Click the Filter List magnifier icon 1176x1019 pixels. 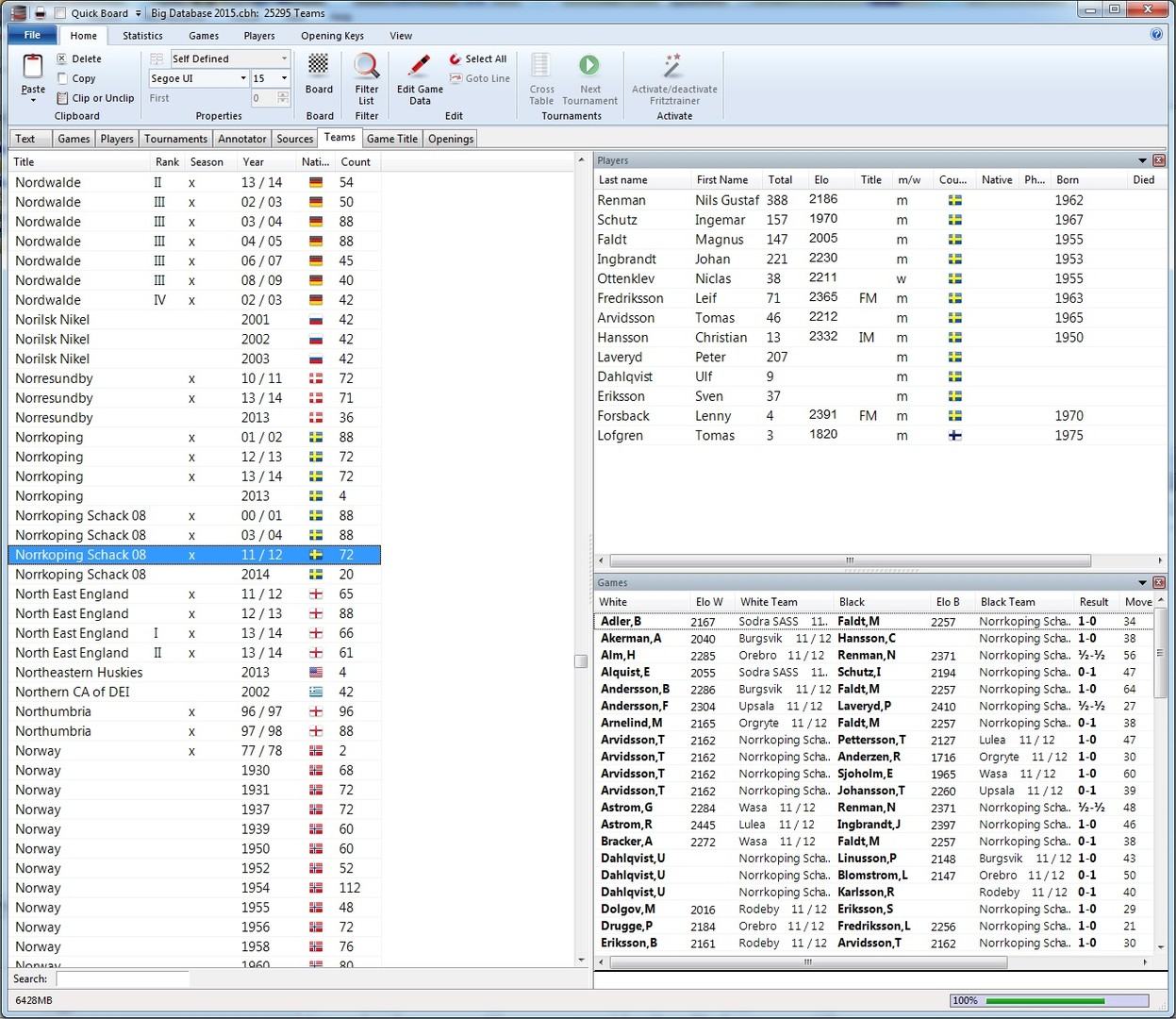click(367, 66)
